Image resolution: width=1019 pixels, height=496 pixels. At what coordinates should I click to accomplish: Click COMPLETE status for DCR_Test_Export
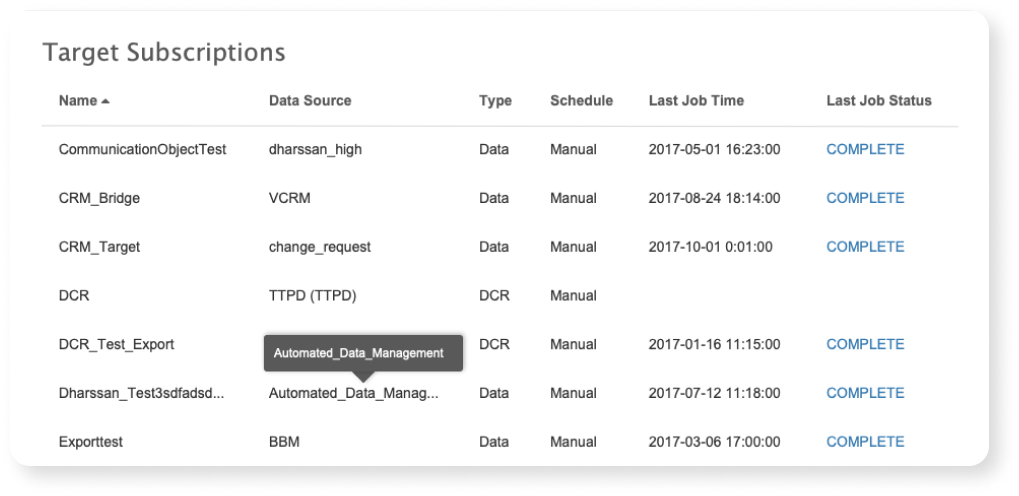(864, 344)
